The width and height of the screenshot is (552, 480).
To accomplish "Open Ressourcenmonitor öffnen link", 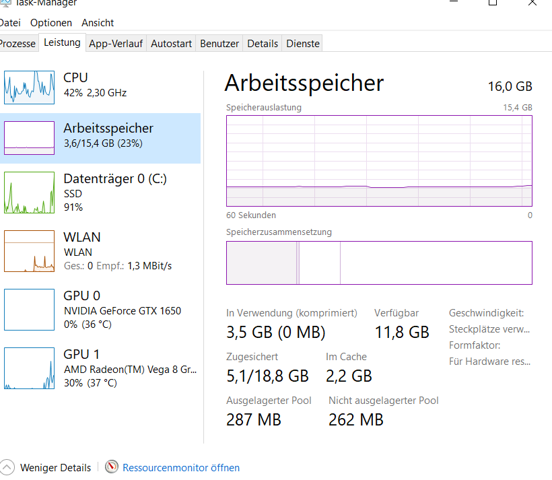I will point(181,468).
